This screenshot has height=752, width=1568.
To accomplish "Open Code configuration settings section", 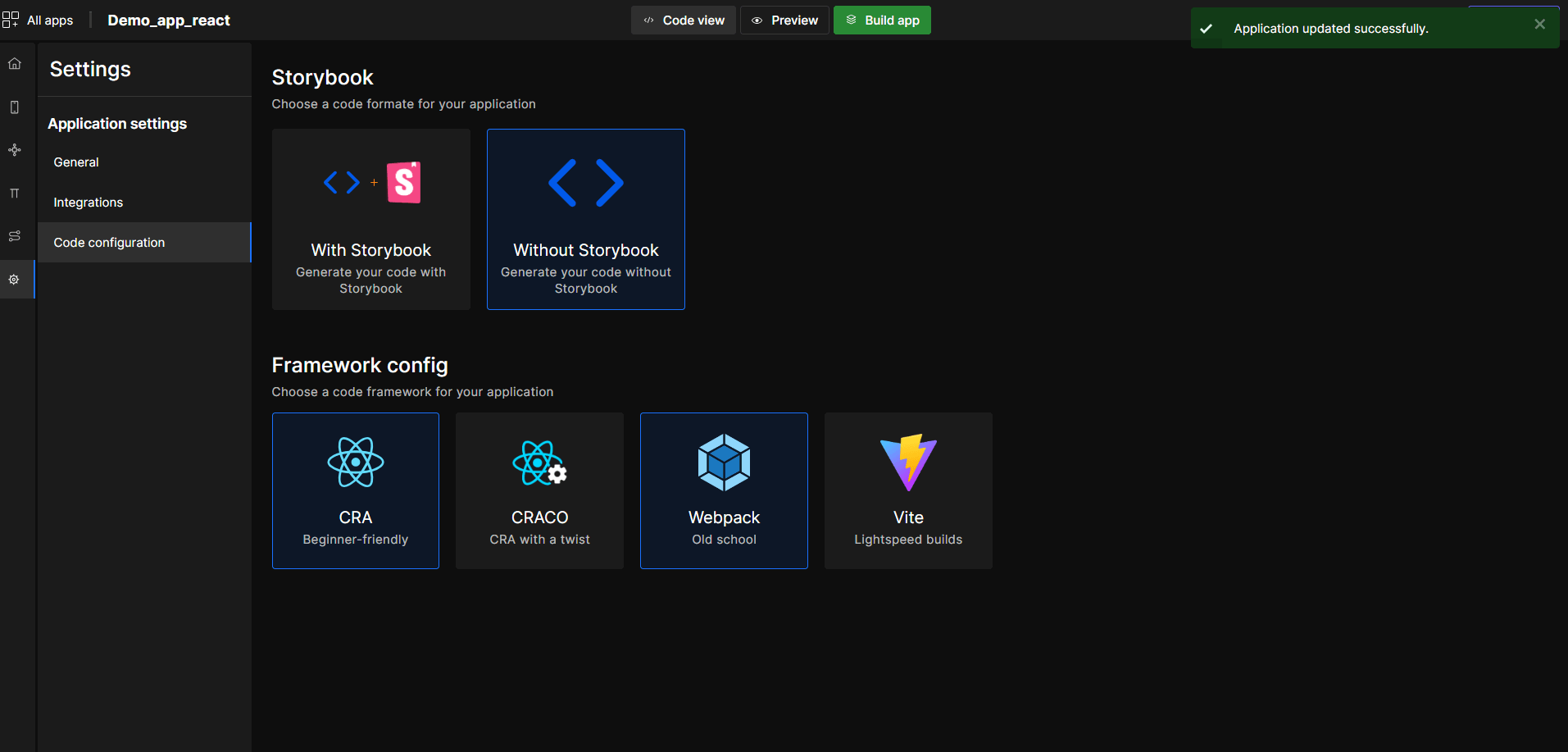I will [144, 243].
